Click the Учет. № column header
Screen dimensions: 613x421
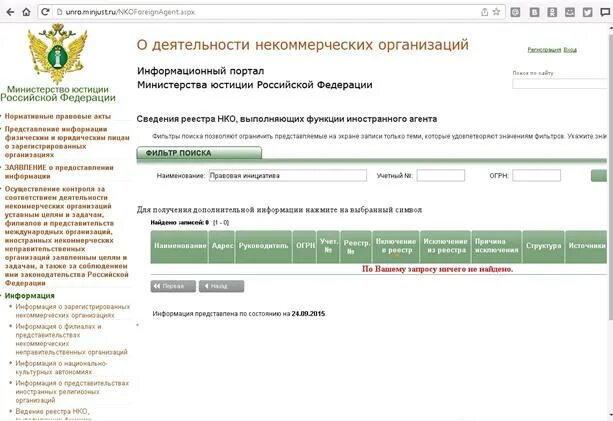click(328, 246)
